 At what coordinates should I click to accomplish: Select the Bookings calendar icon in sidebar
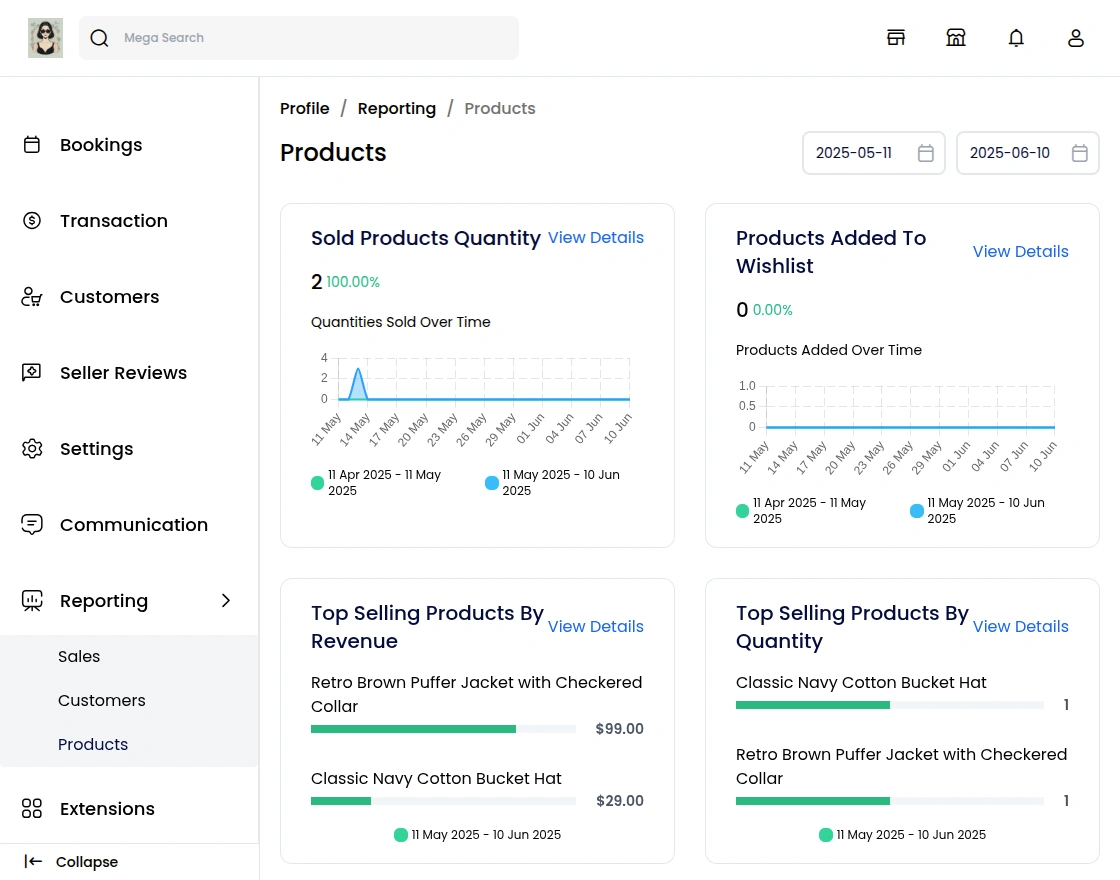[31, 144]
